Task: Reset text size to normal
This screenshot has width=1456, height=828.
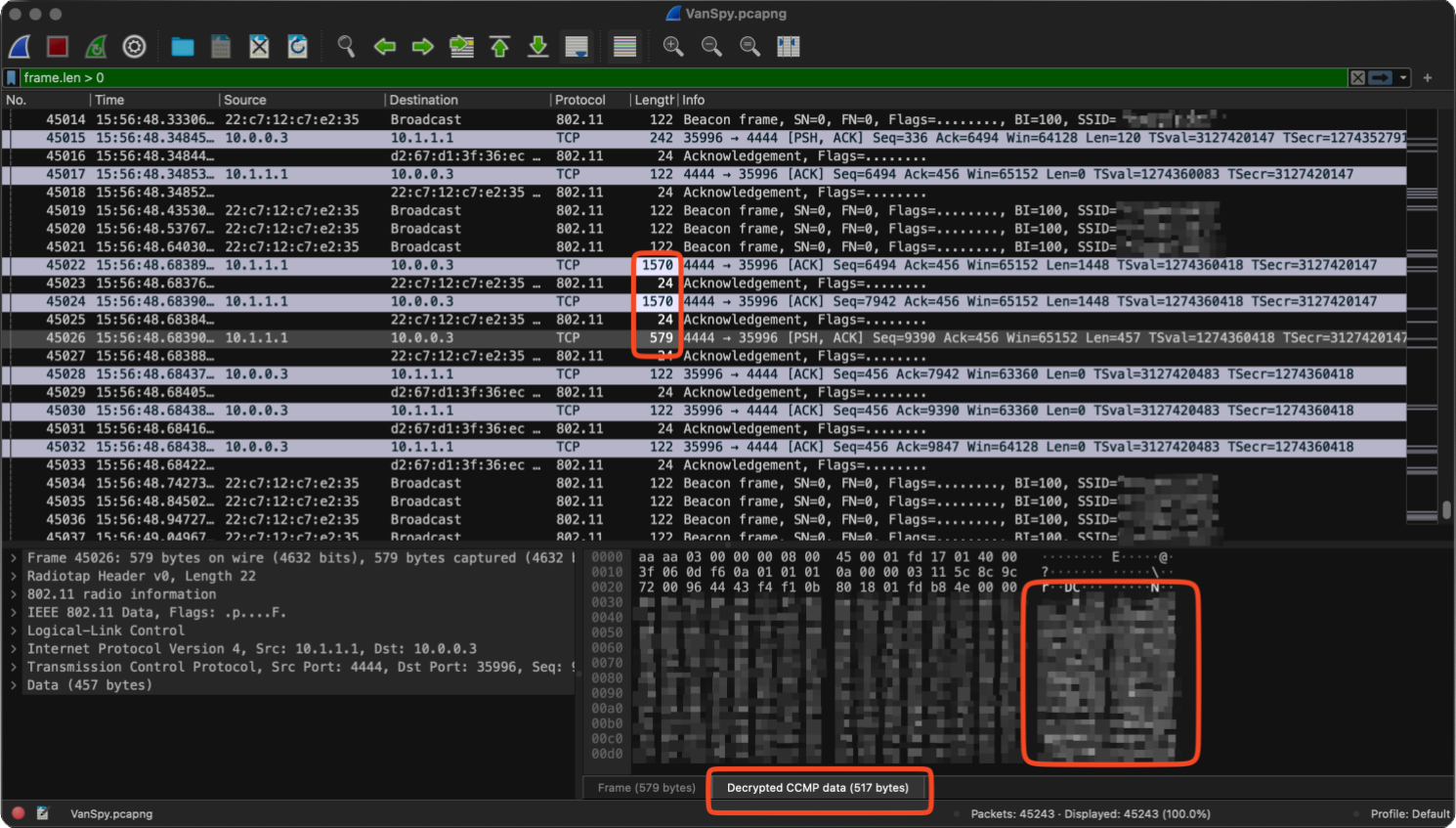Action: 749,46
